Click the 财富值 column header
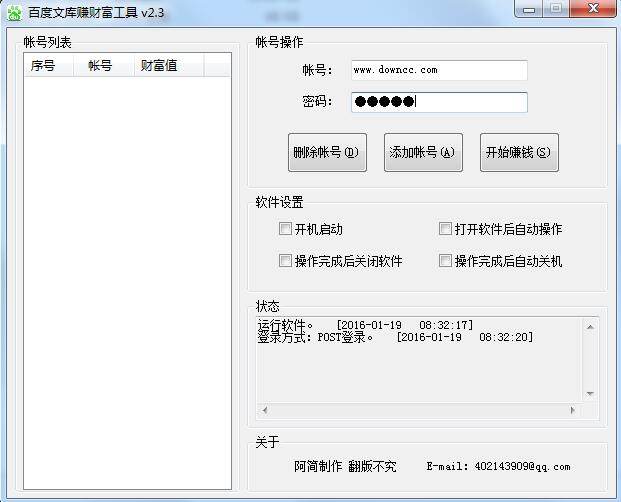Image resolution: width=621 pixels, height=502 pixels. pos(169,65)
